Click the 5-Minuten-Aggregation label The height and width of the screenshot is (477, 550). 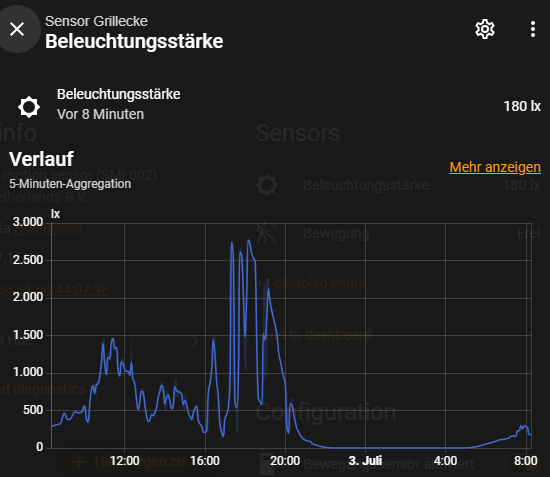(70, 184)
